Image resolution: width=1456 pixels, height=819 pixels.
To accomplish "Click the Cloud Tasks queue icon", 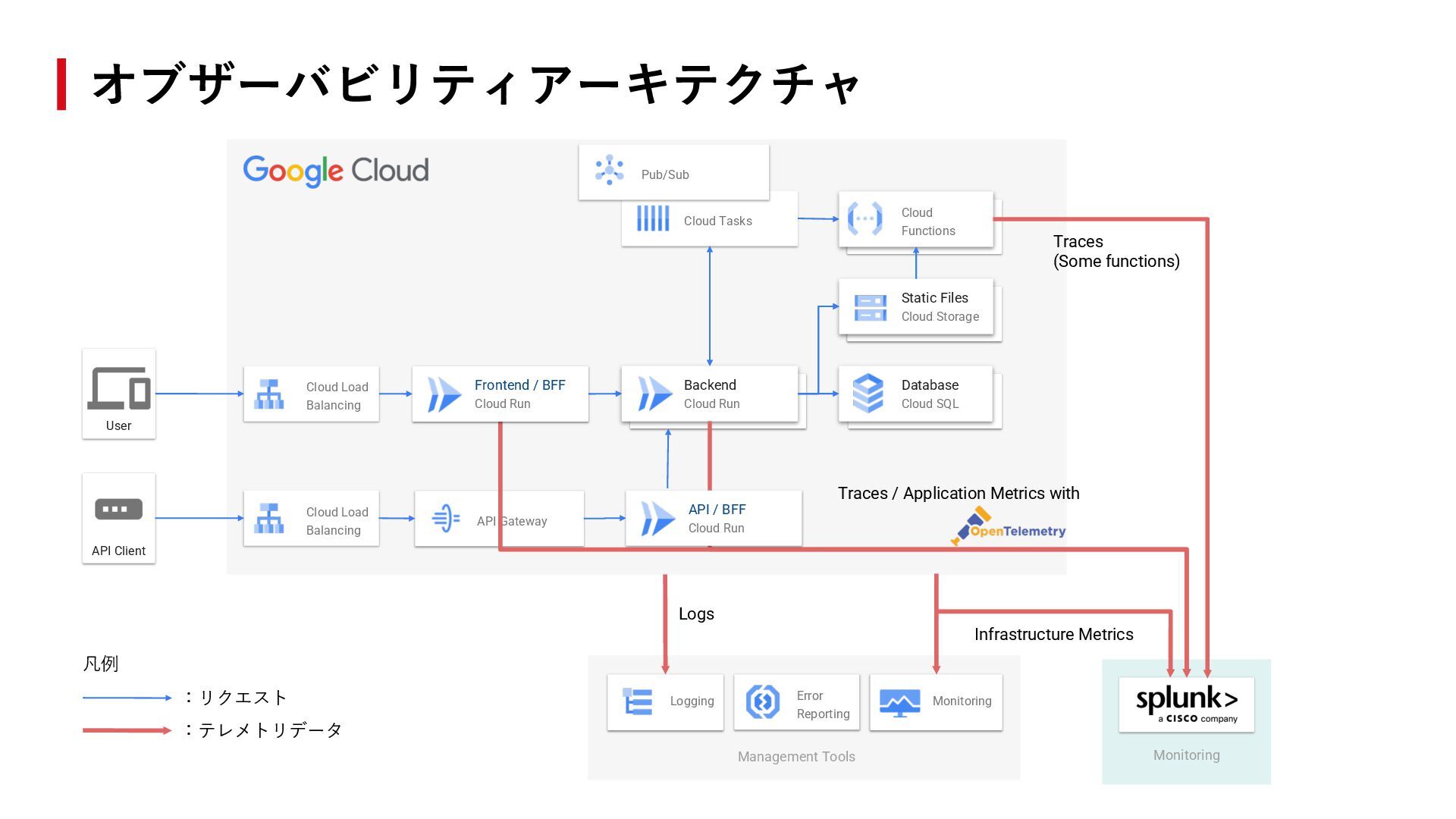I will pyautogui.click(x=652, y=218).
